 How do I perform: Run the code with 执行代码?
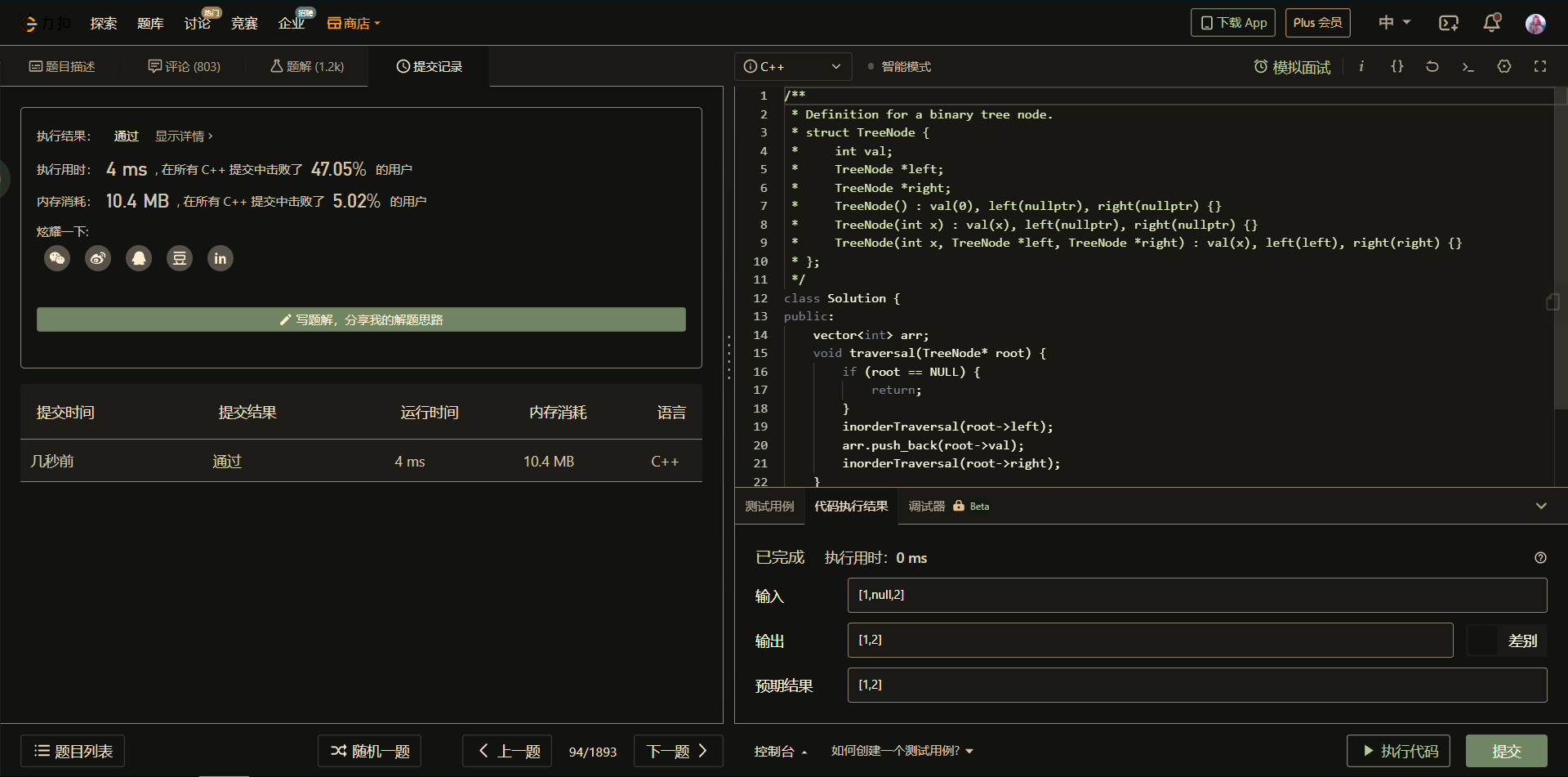point(1398,751)
